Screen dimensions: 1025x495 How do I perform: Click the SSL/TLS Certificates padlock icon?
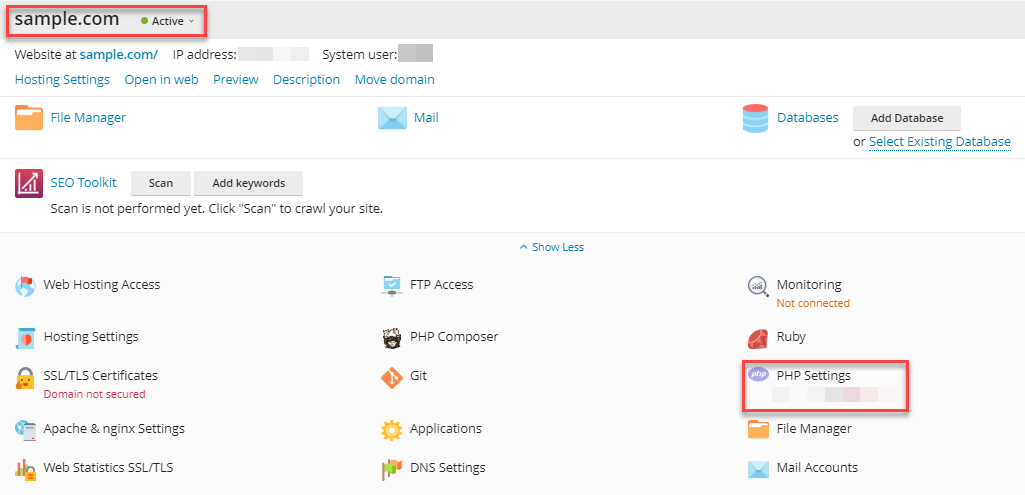(25, 378)
